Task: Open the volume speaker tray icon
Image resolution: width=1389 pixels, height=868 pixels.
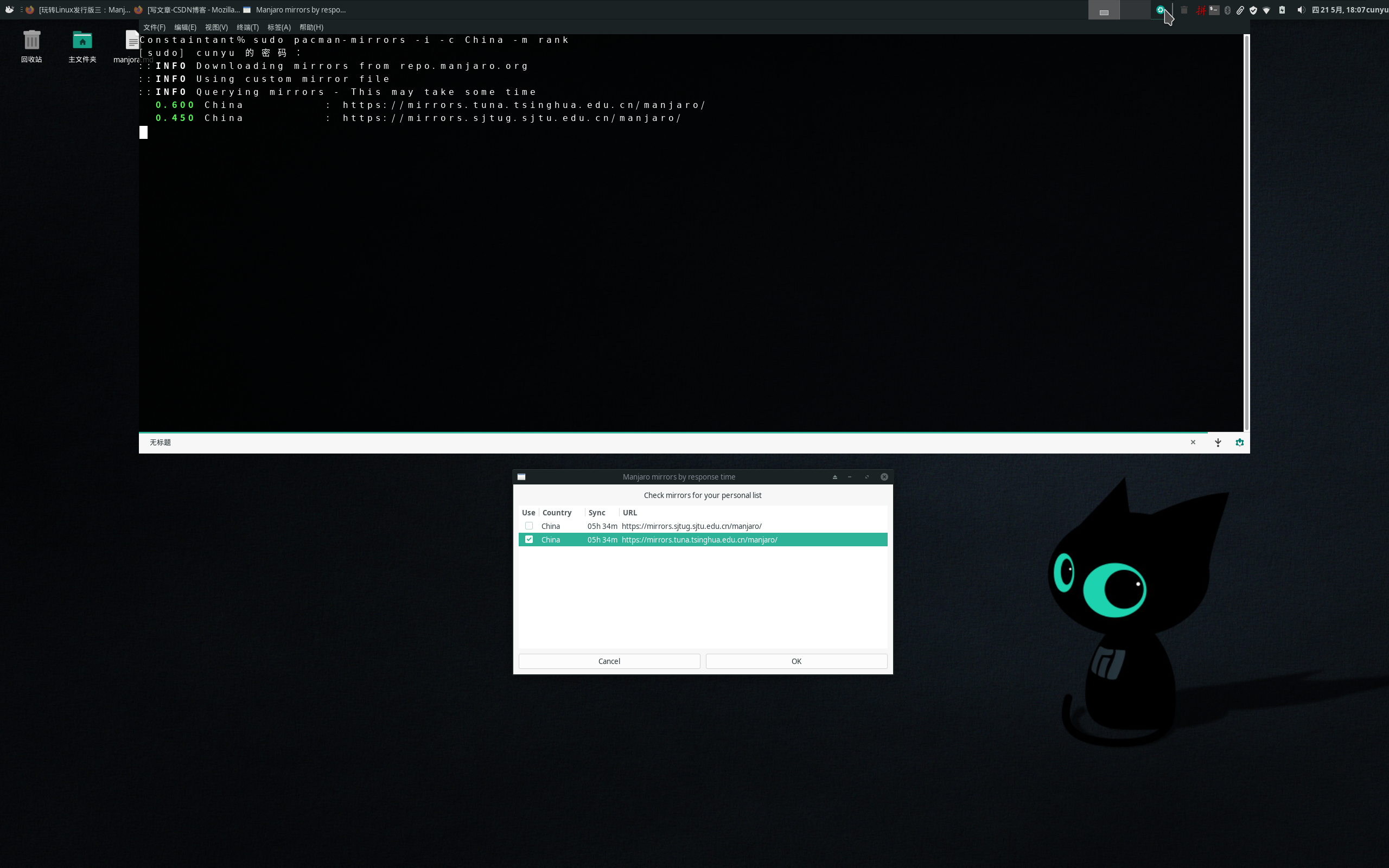Action: [1301, 10]
